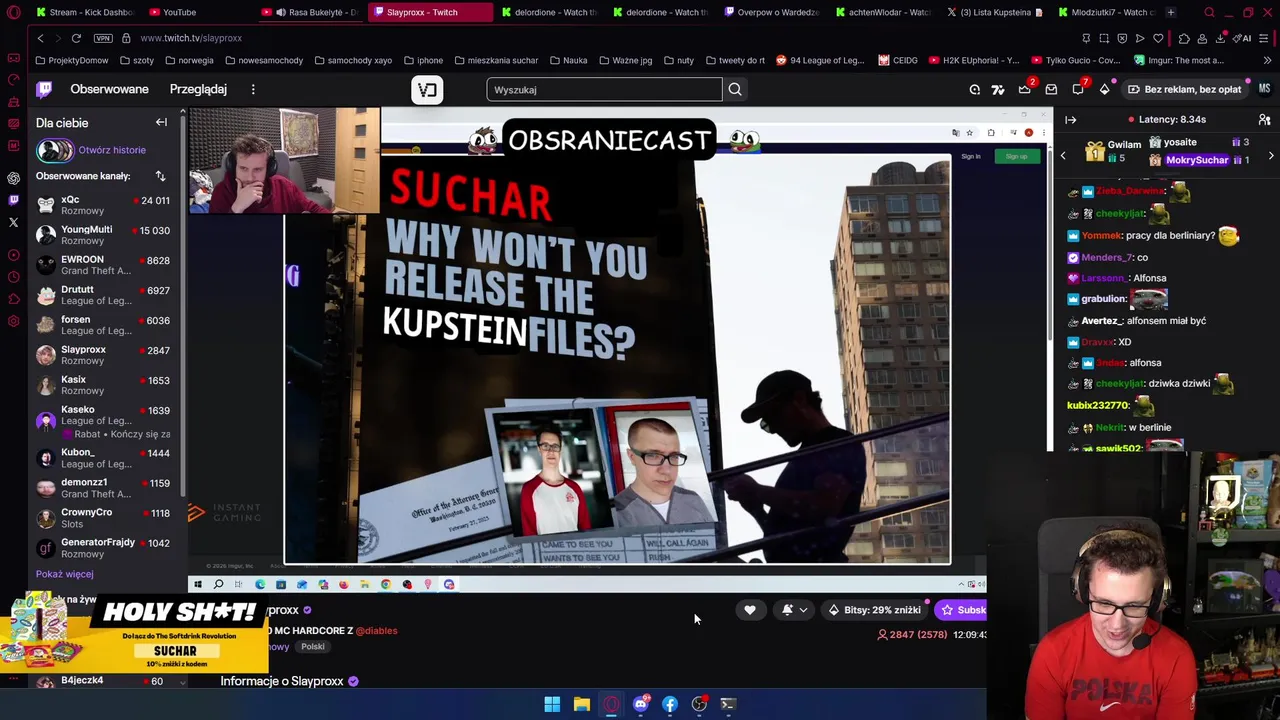Open the Twitch whispers message icon
This screenshot has height=720, width=1280.
(1051, 89)
